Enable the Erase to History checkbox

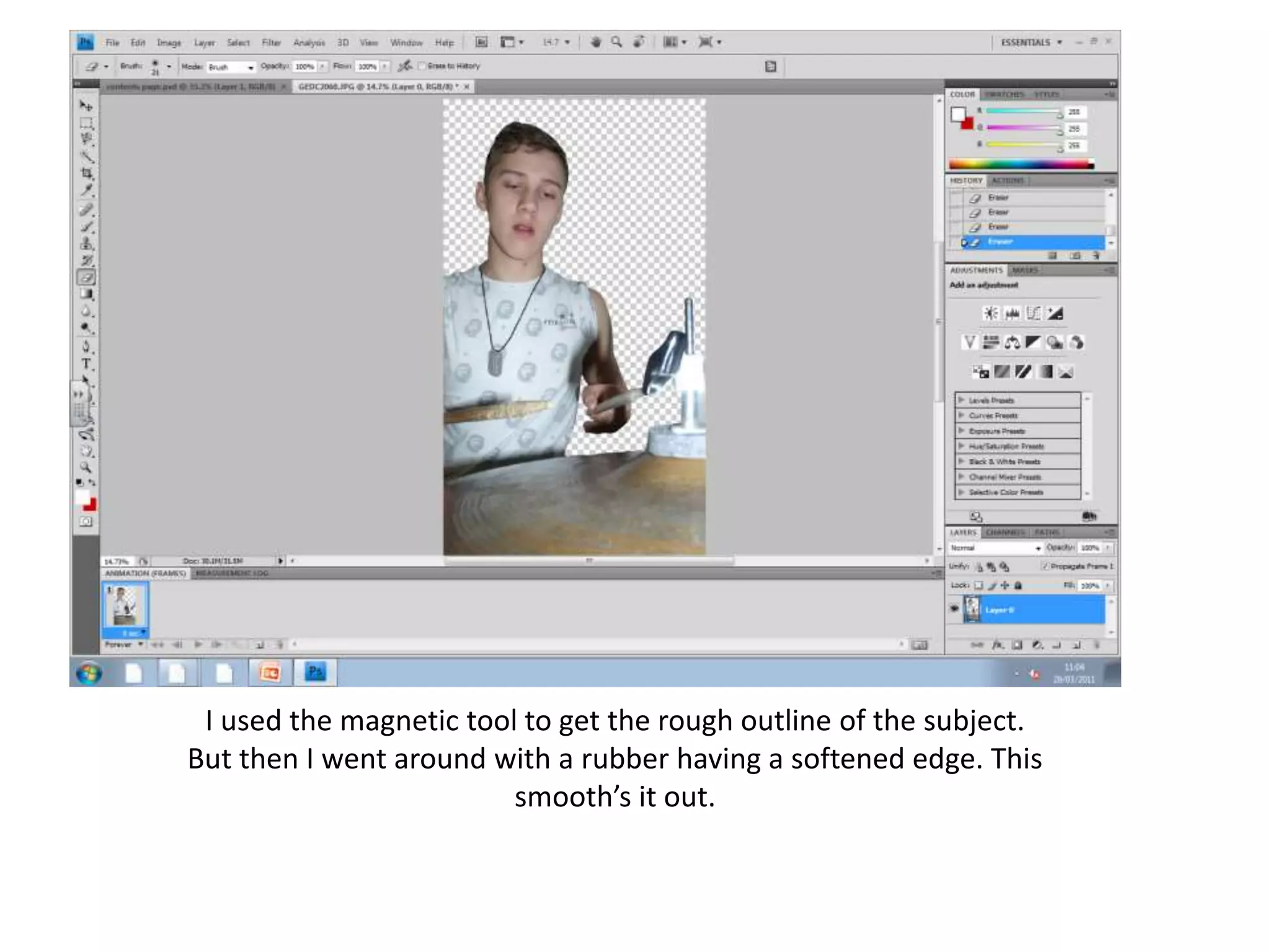tap(422, 66)
